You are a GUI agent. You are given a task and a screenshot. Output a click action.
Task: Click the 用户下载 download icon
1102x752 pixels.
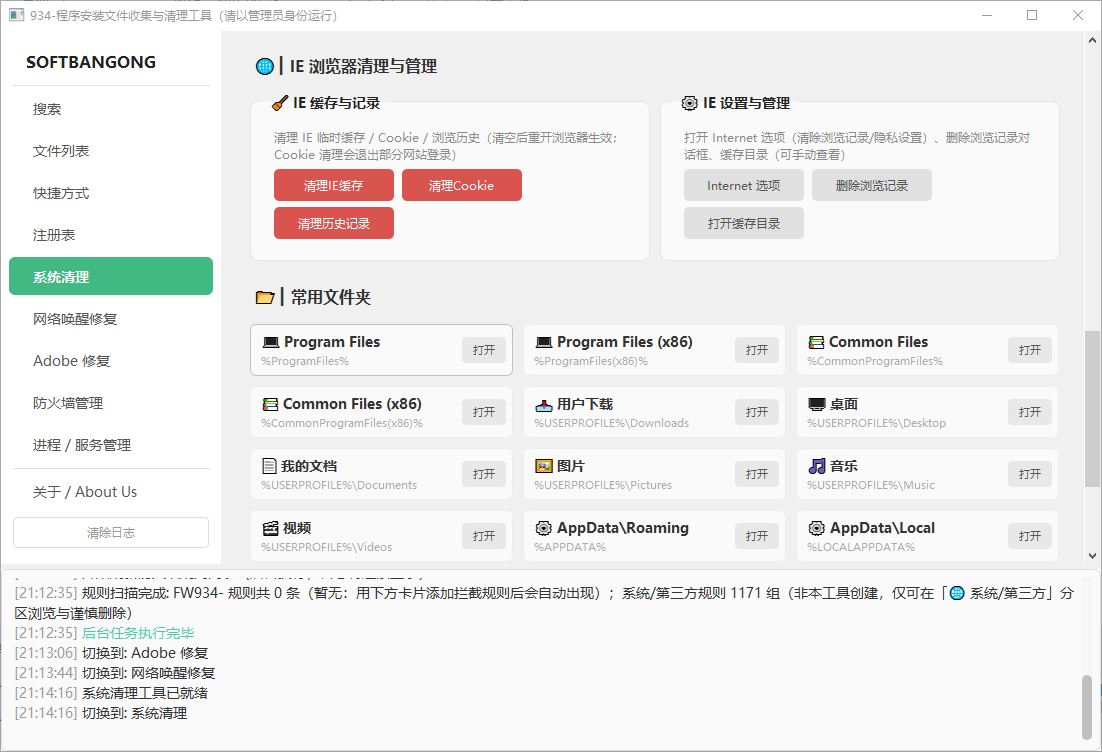544,405
